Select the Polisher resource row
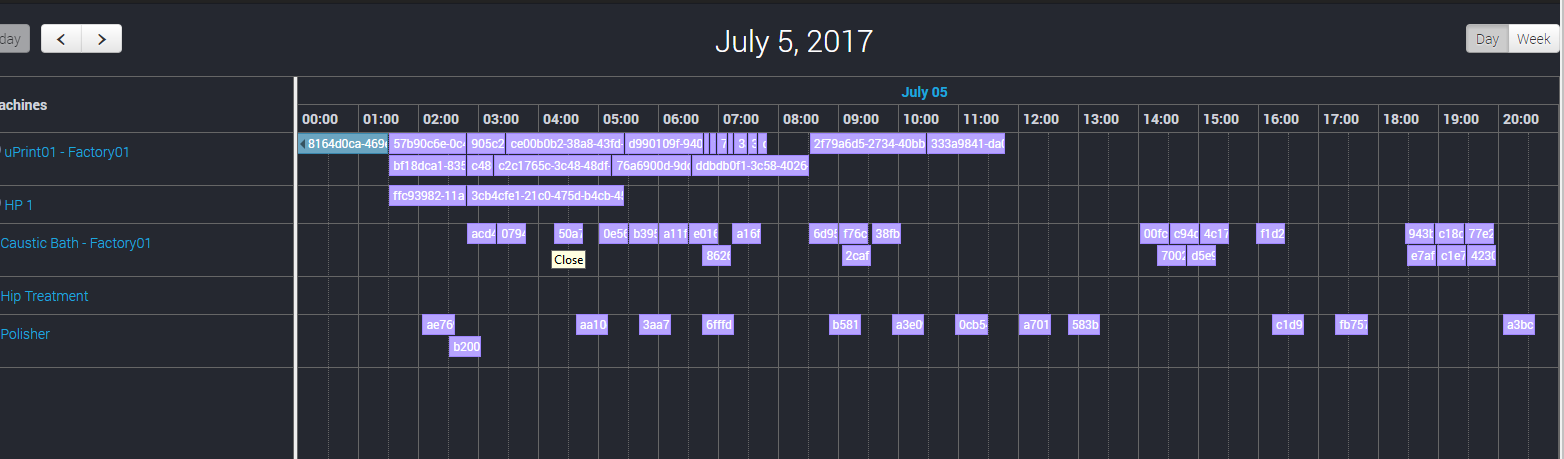 pyautogui.click(x=25, y=334)
